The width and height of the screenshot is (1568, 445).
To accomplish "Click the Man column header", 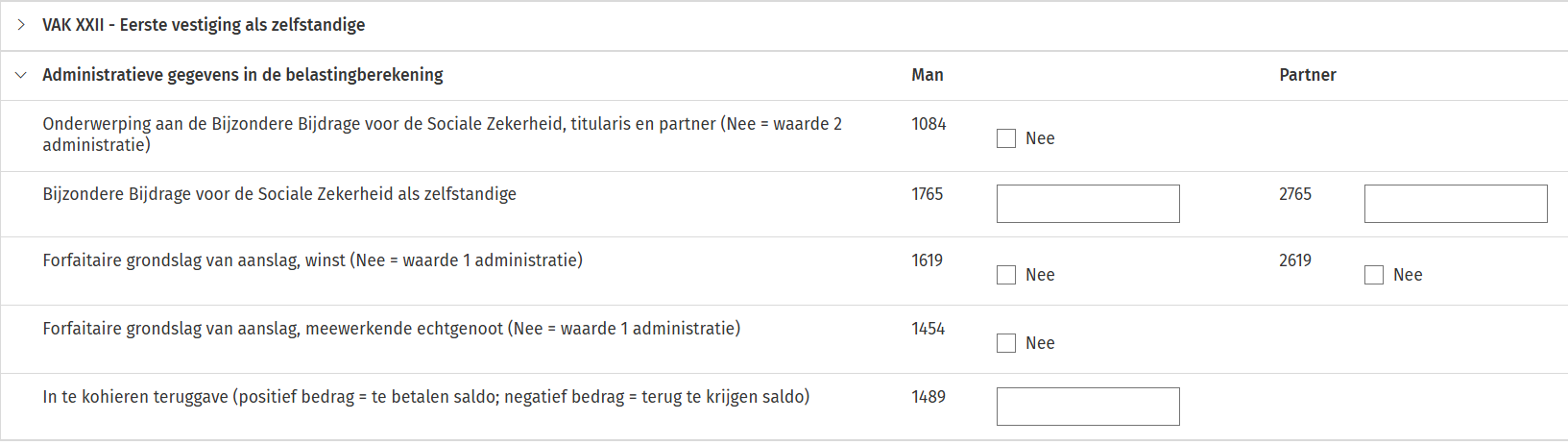I will tap(928, 75).
